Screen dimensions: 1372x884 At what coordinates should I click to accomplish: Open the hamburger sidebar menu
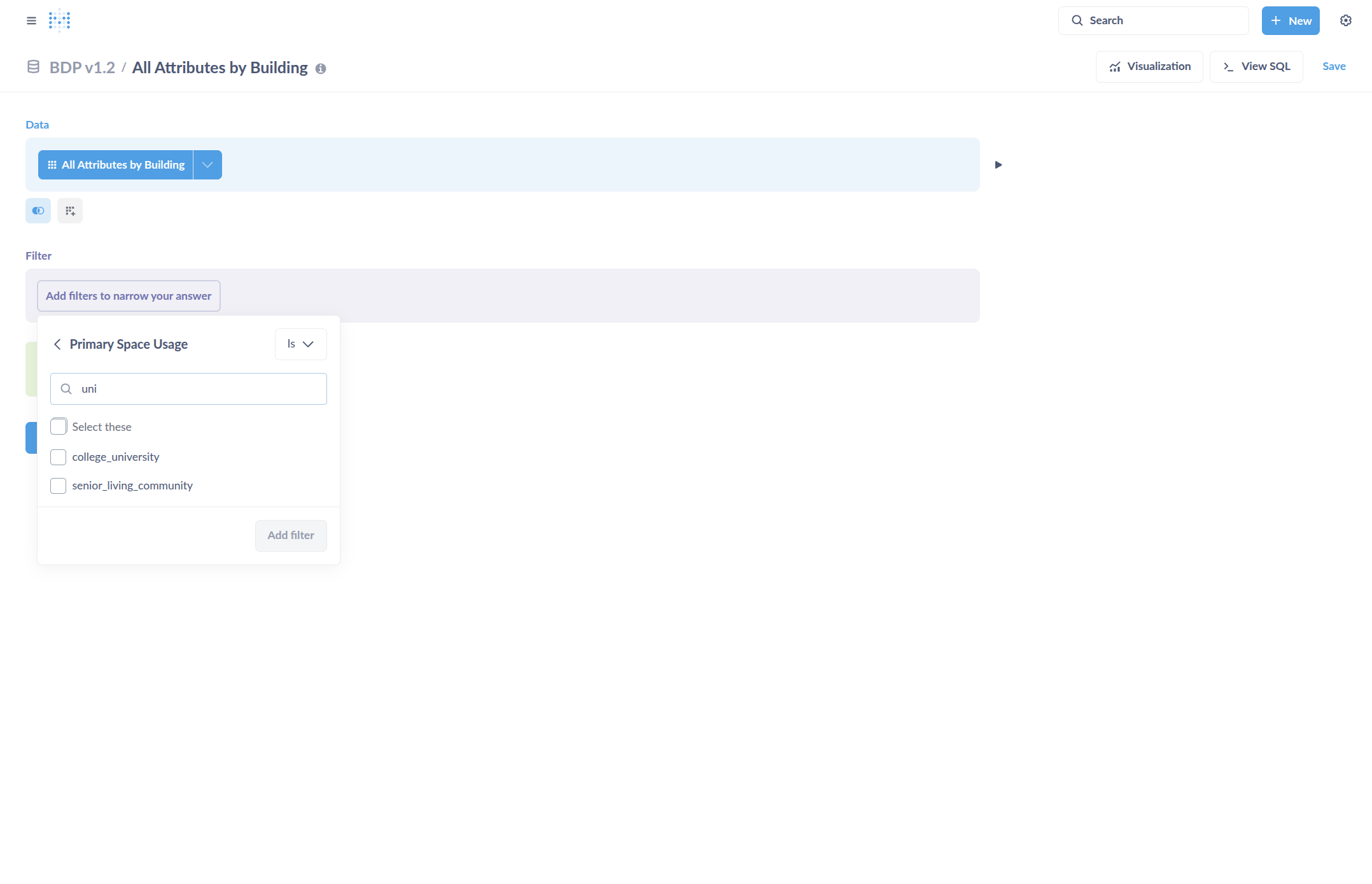coord(31,20)
